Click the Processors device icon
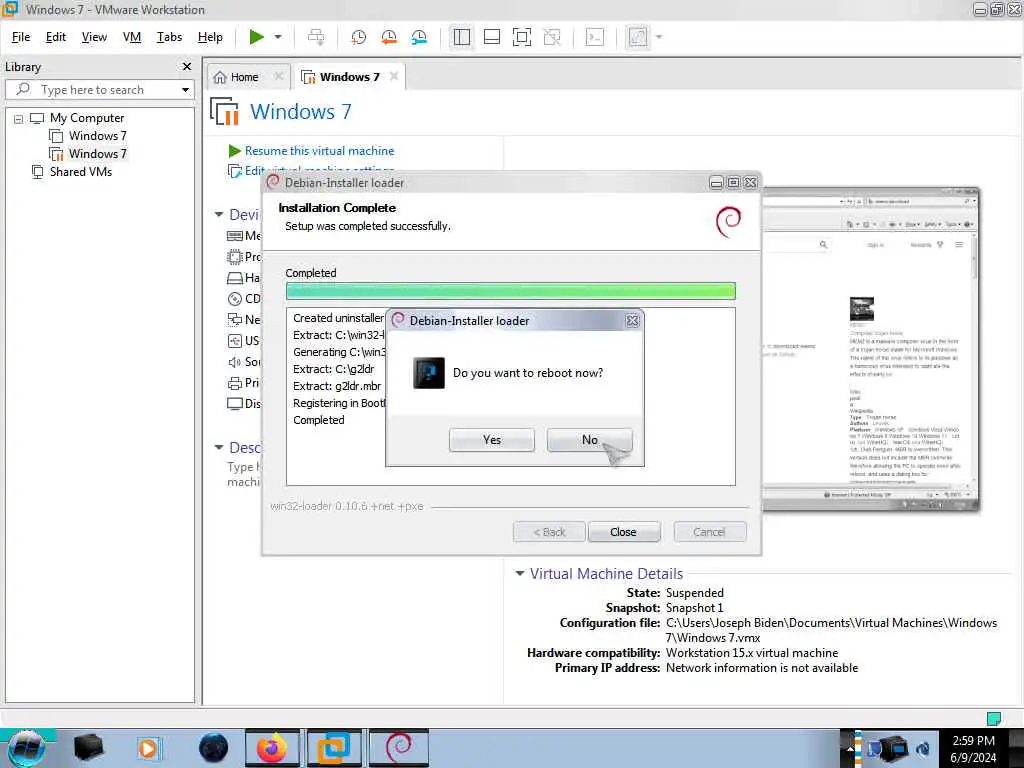 pos(235,257)
